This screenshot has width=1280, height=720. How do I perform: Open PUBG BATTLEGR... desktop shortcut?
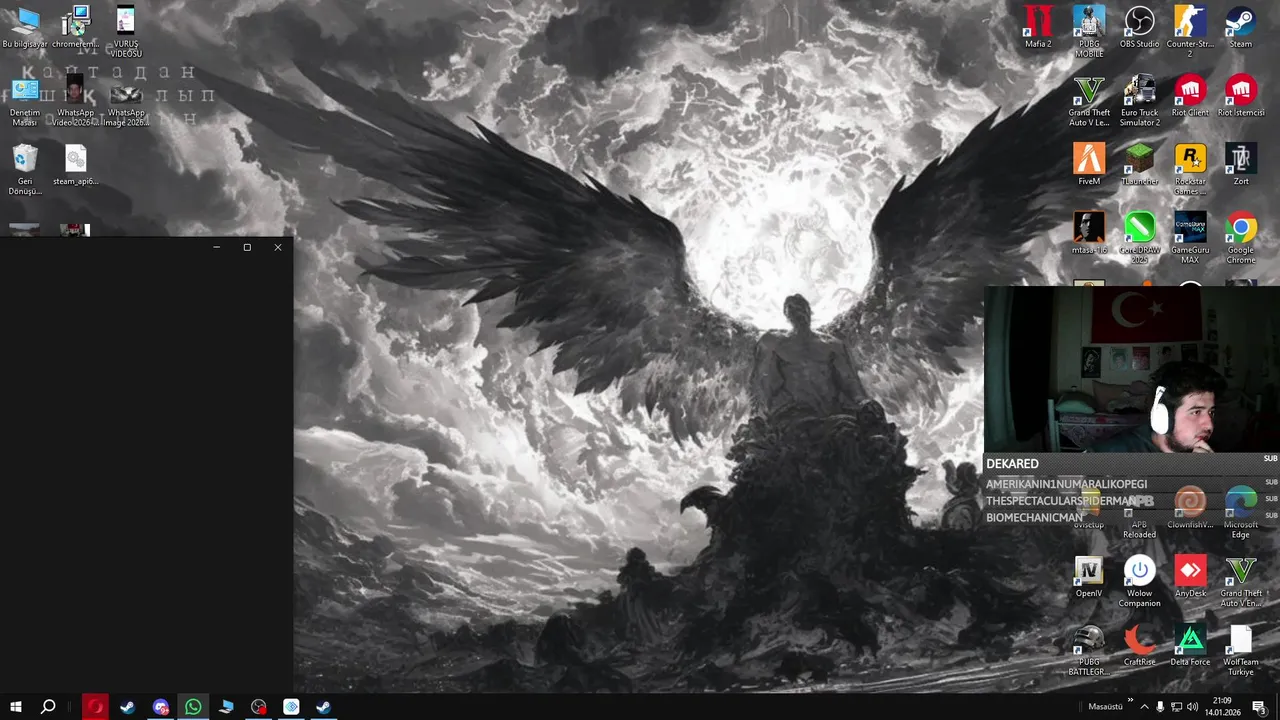[1089, 650]
